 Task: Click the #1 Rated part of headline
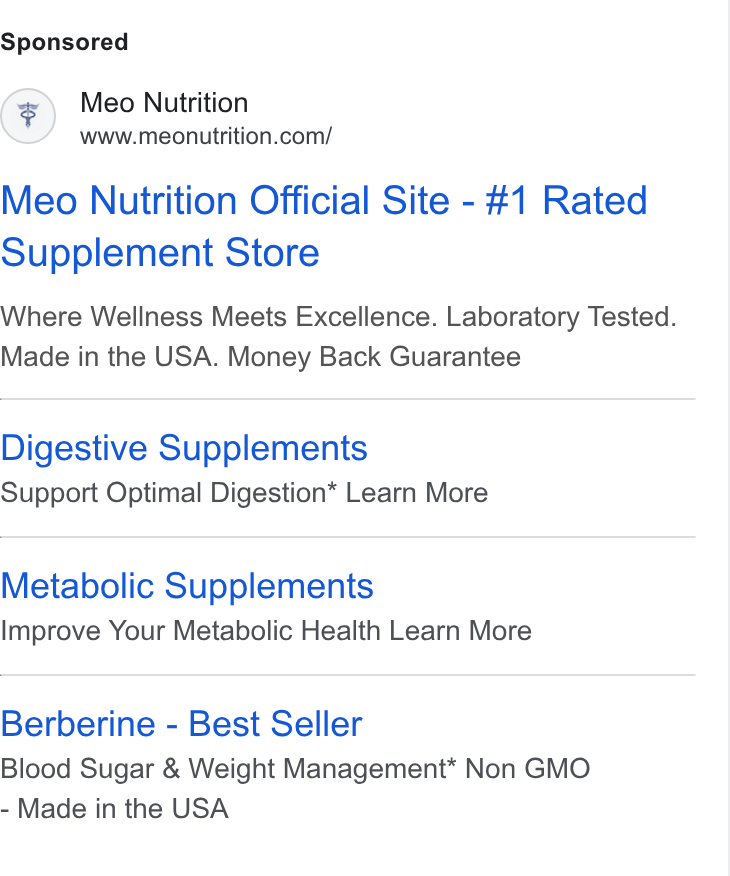(566, 201)
